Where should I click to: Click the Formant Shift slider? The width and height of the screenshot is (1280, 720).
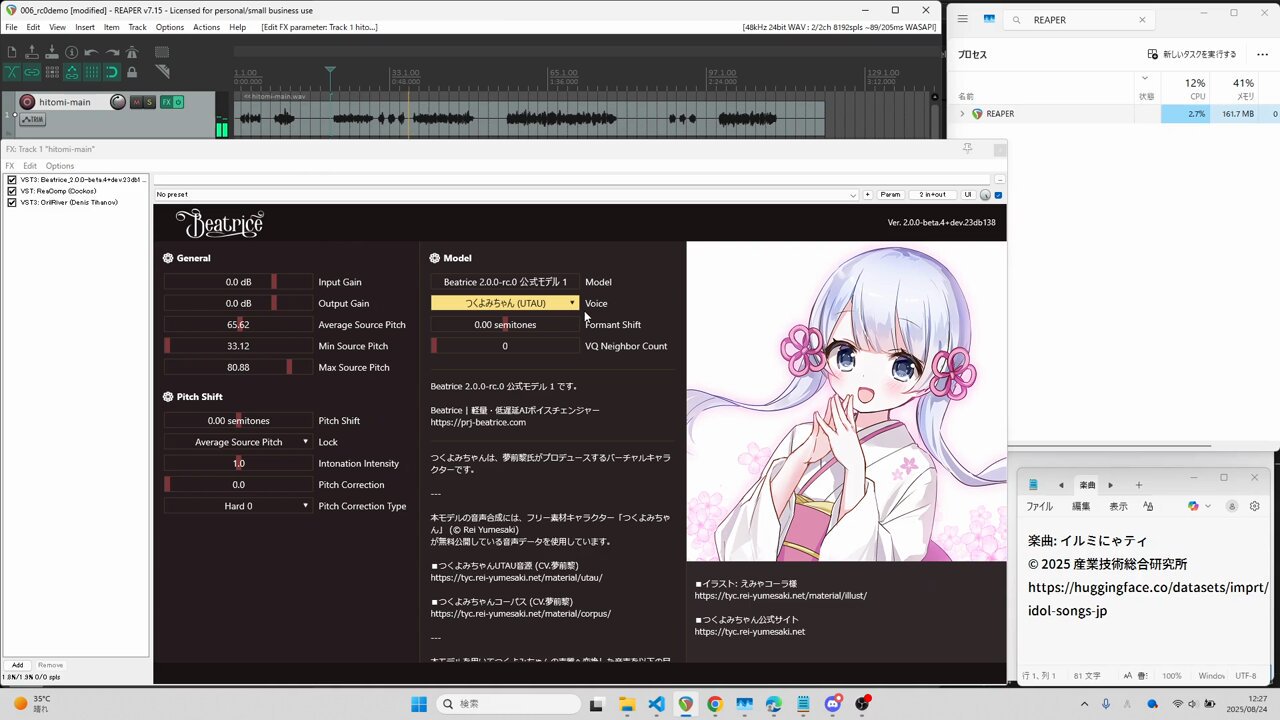[x=505, y=325]
